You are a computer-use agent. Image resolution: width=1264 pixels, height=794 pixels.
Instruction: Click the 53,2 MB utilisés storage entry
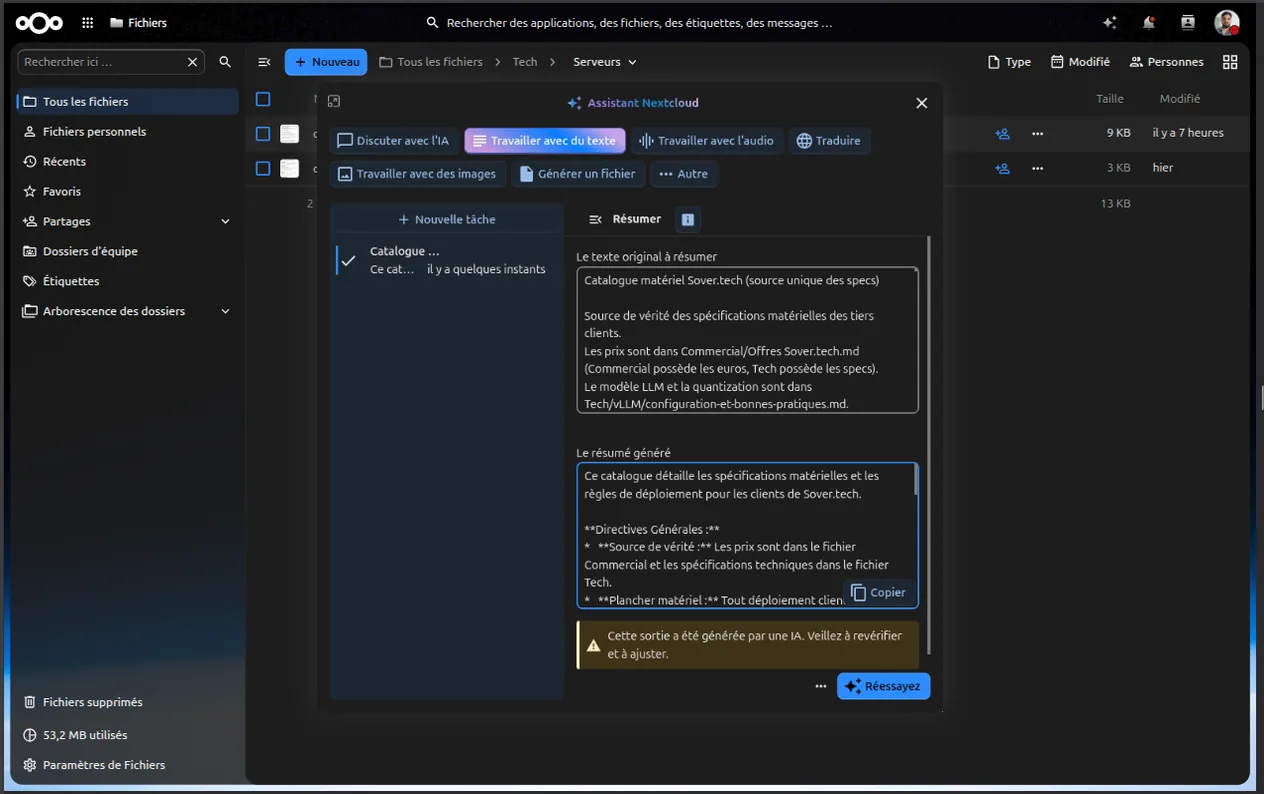point(127,735)
